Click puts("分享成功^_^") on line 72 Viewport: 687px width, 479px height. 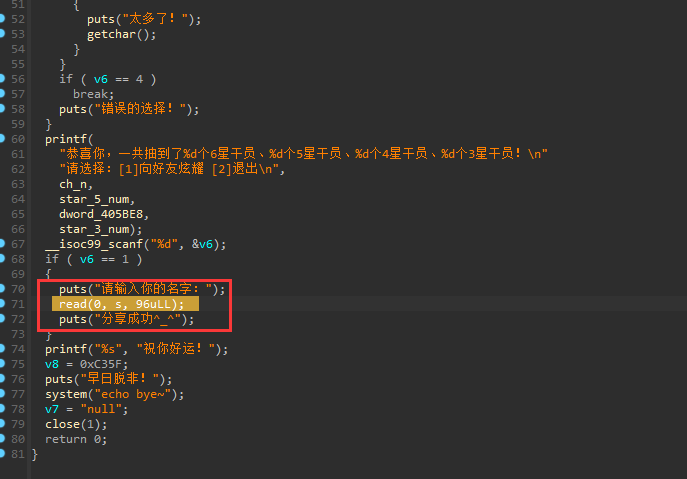pyautogui.click(x=127, y=319)
